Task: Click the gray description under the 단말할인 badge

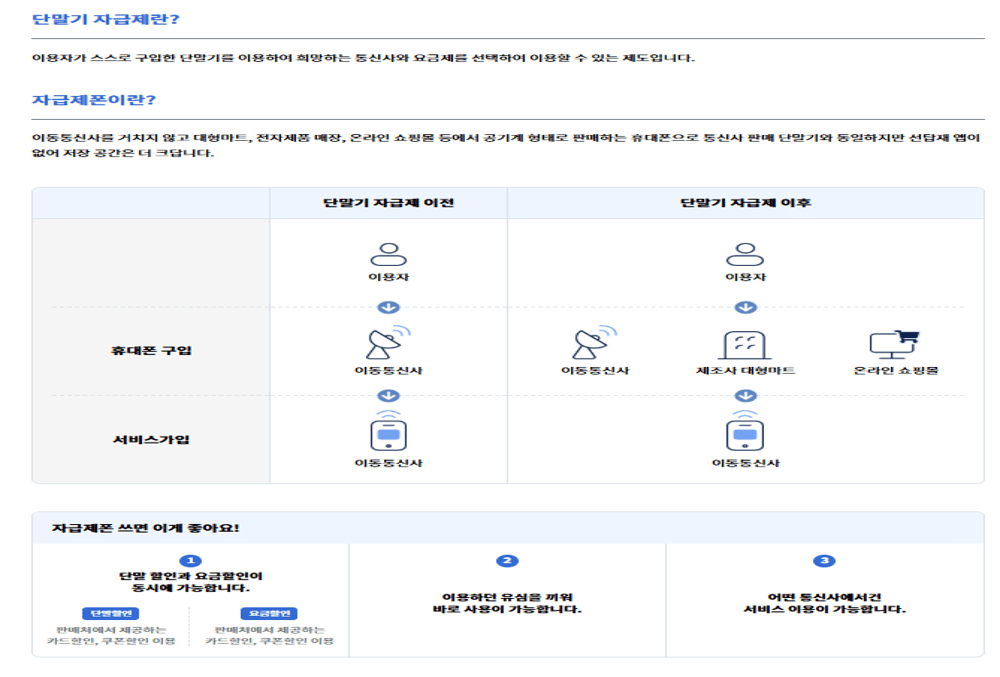Action: [111, 636]
